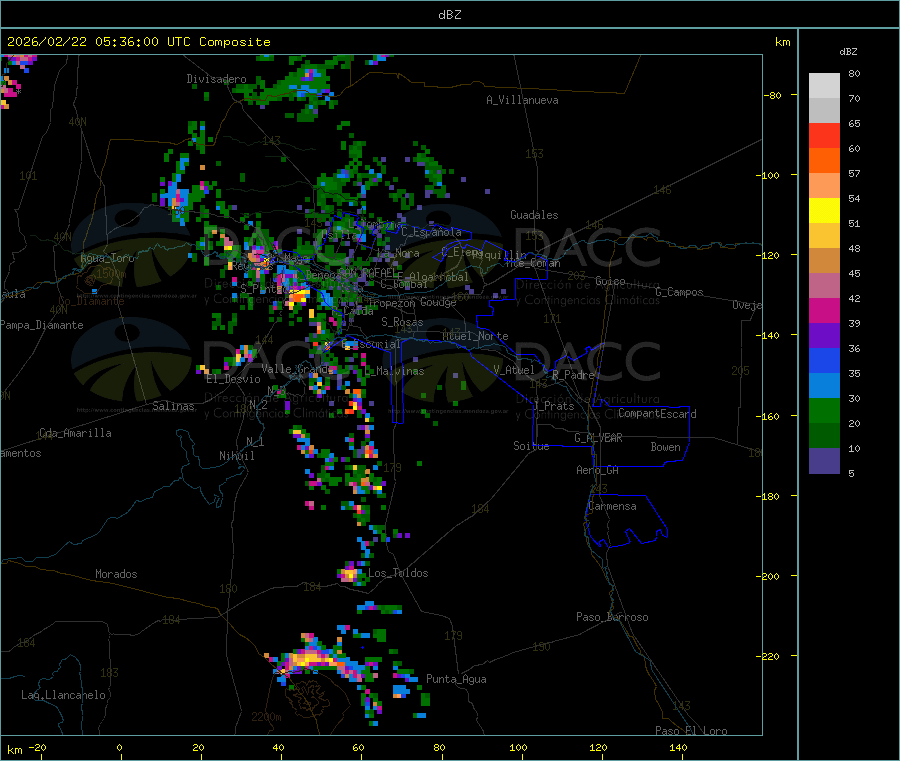Select the Cda_Amarilla map label
The width and height of the screenshot is (900, 761).
click(x=75, y=433)
